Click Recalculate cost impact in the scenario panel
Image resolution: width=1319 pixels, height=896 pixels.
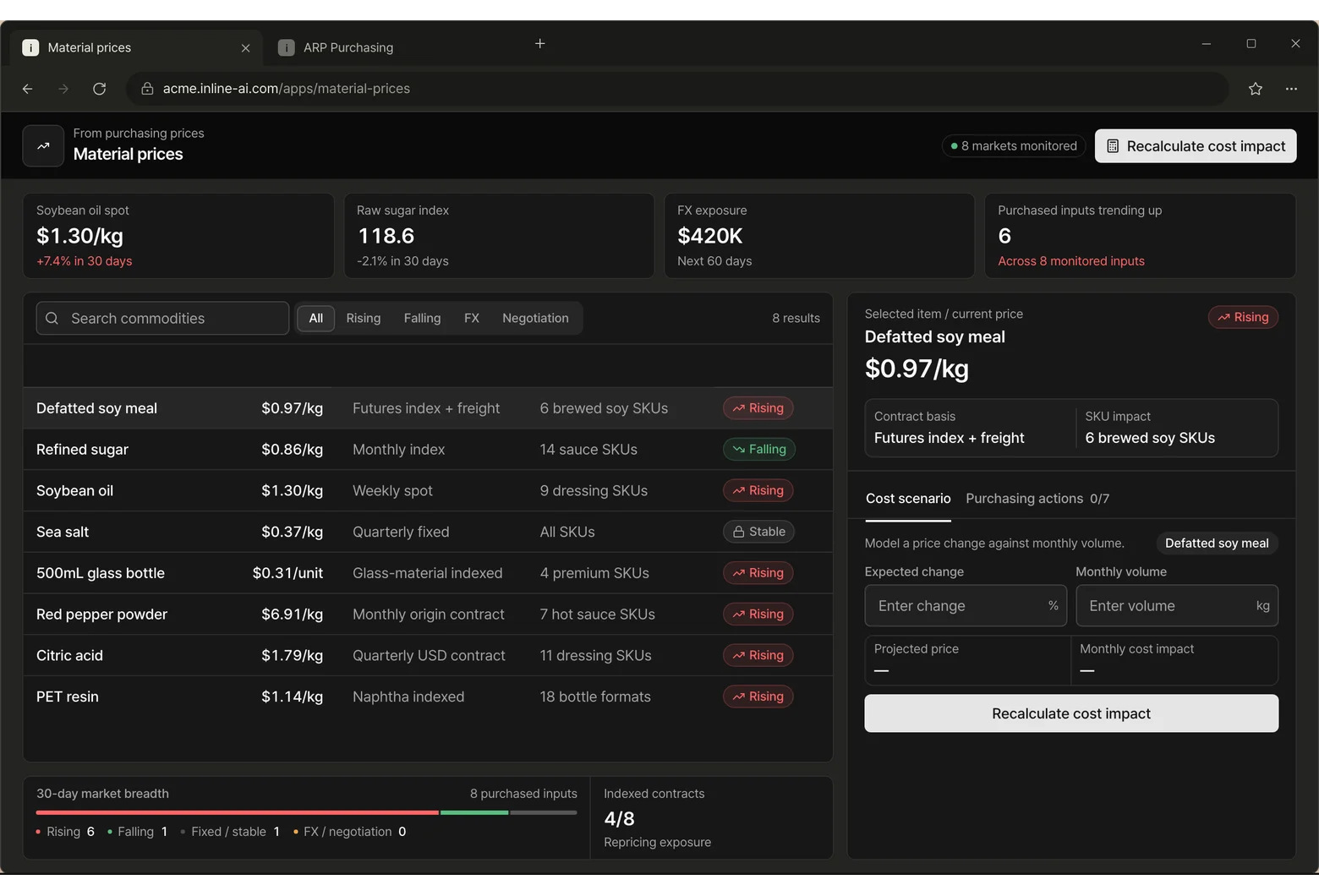[1071, 713]
